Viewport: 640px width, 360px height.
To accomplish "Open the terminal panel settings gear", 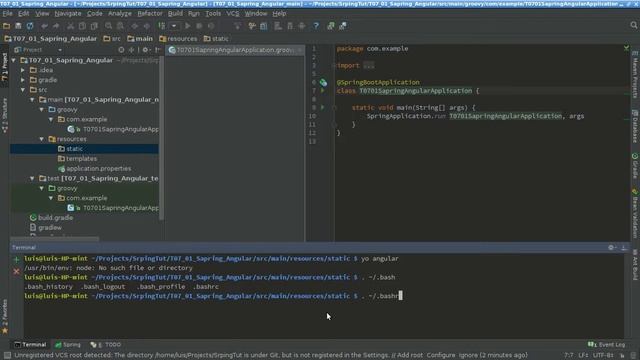I will coord(611,247).
